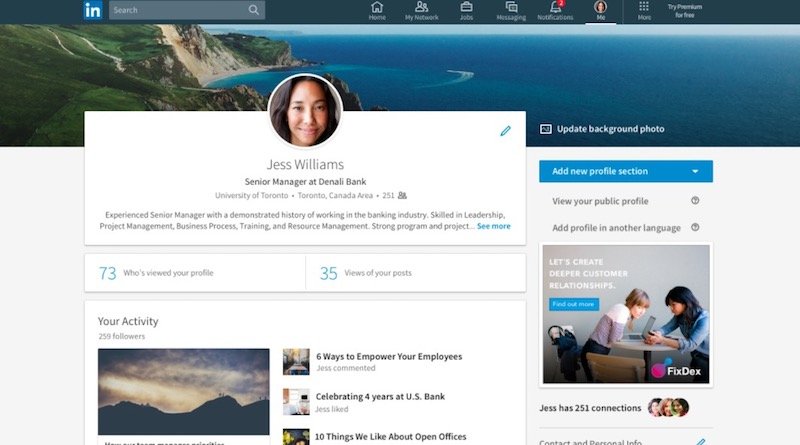Click View your public profile
This screenshot has width=800, height=445.
pyautogui.click(x=600, y=201)
